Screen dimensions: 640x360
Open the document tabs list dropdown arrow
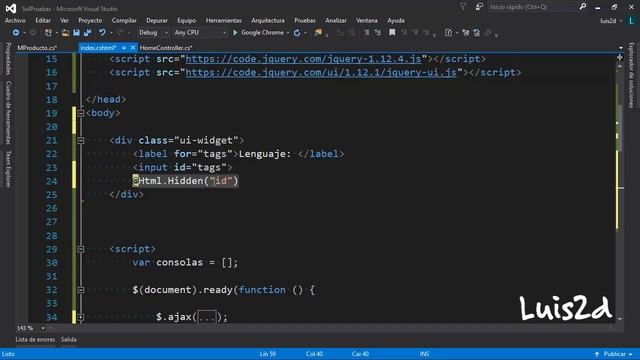(621, 48)
